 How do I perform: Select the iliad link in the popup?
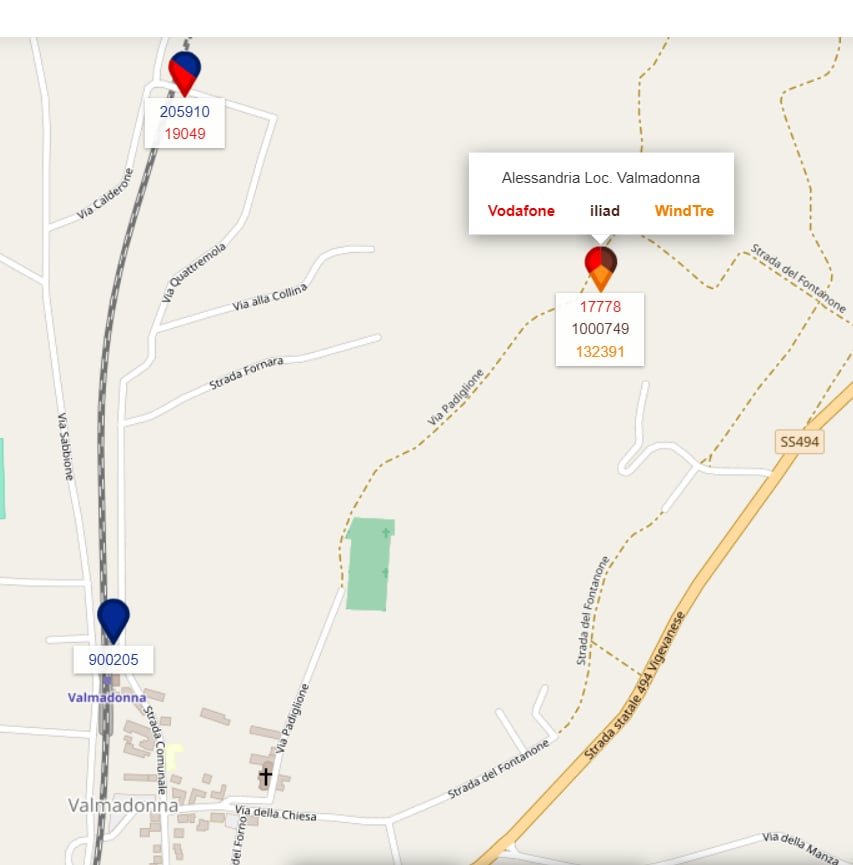[605, 211]
